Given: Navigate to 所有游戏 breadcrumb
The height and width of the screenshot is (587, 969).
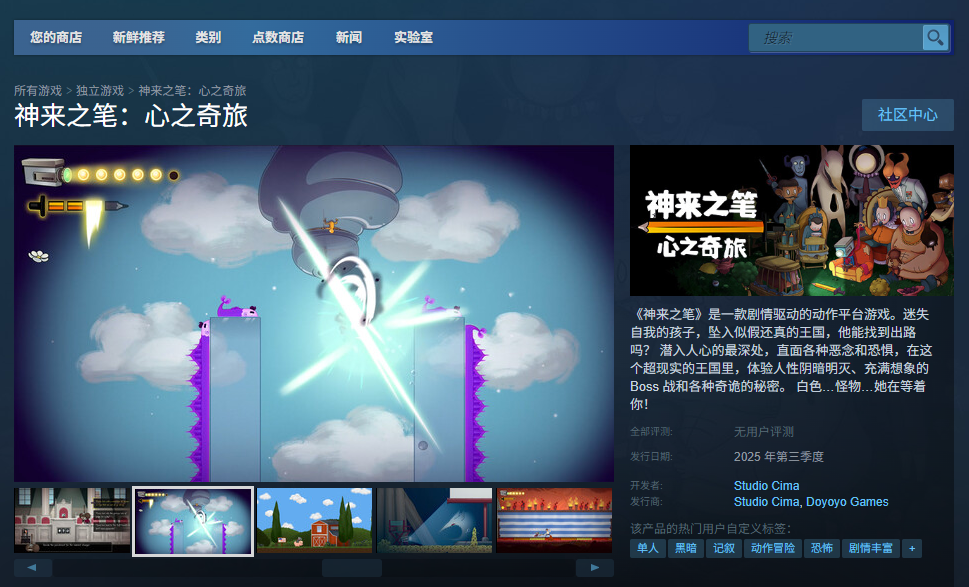Looking at the screenshot, I should (x=38, y=91).
